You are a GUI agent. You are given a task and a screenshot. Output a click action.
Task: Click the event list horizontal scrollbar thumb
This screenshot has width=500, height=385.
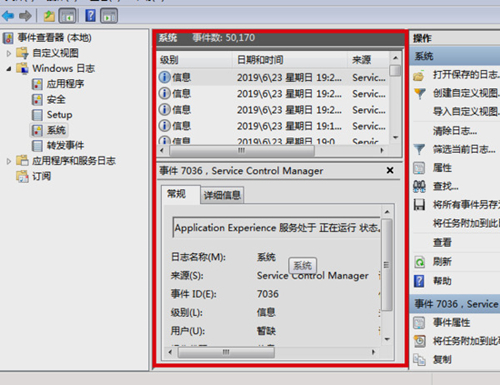coord(242,151)
